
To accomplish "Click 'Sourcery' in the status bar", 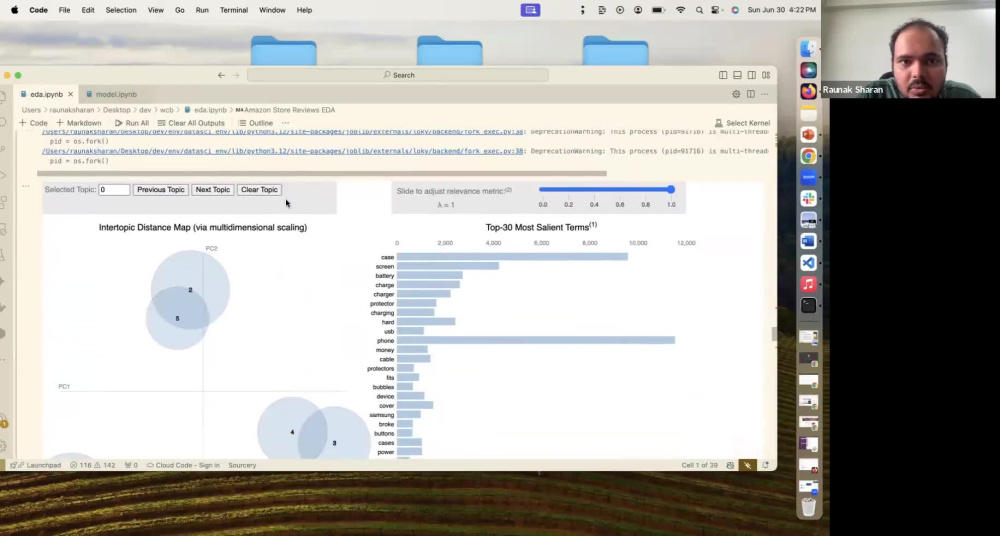I will (x=242, y=465).
